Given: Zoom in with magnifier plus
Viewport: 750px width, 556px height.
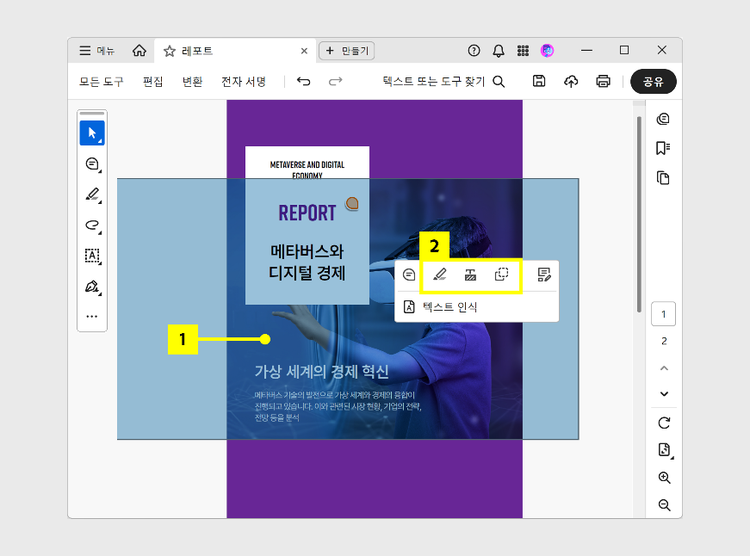Looking at the screenshot, I should click(x=664, y=478).
